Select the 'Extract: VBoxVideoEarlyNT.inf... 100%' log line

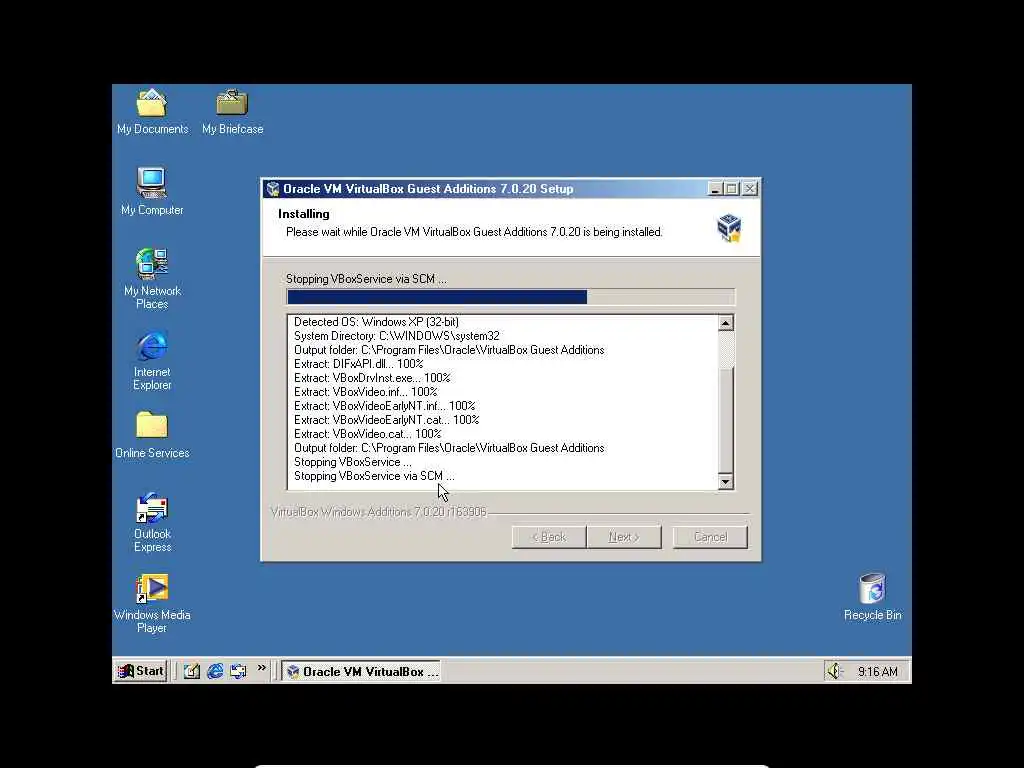click(385, 406)
